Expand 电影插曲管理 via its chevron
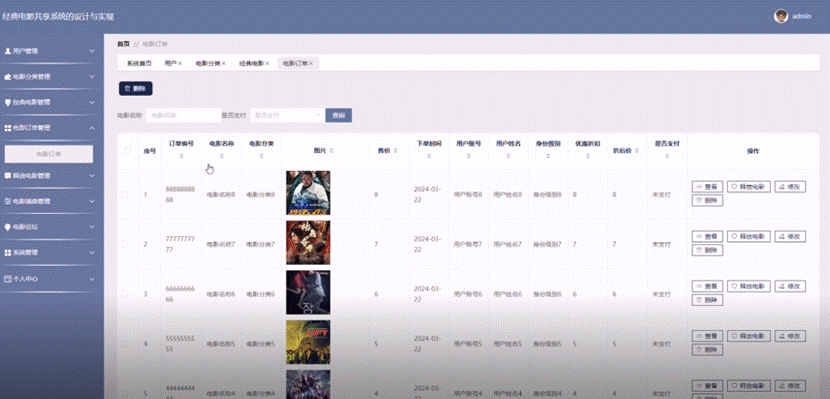 pos(92,201)
